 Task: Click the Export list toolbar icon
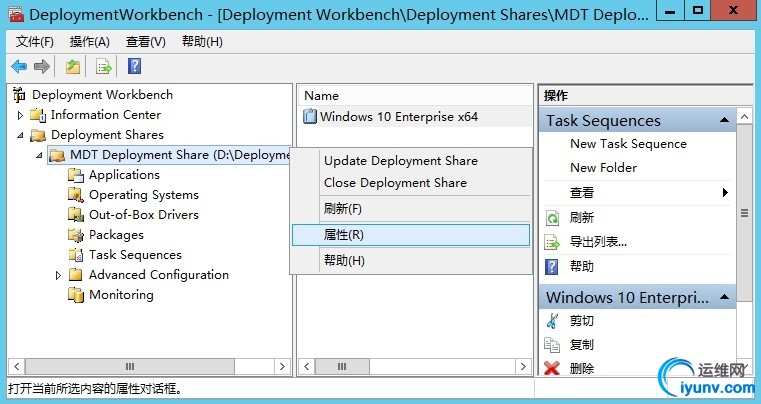coord(103,67)
